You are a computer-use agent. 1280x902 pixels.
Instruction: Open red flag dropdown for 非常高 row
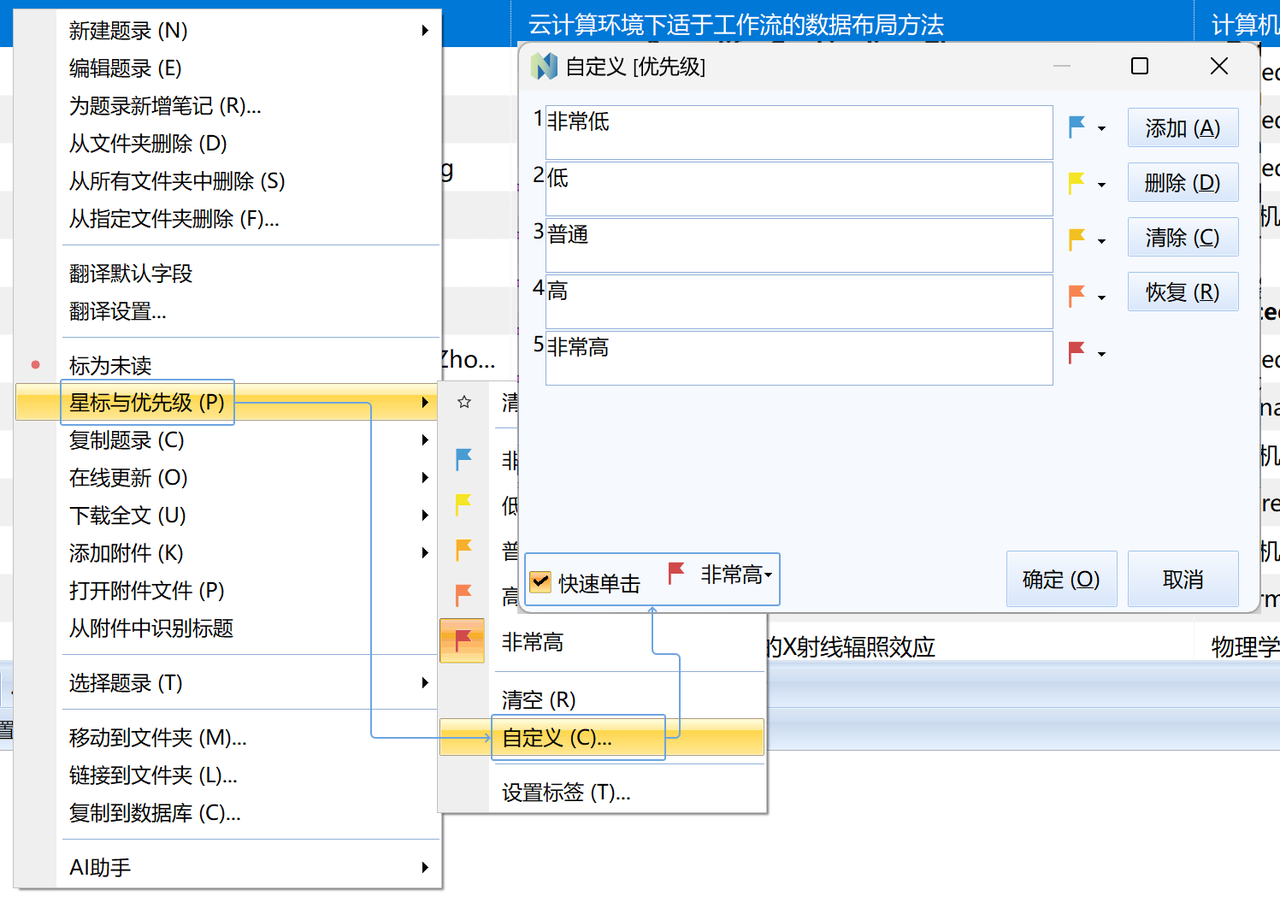click(x=1087, y=353)
